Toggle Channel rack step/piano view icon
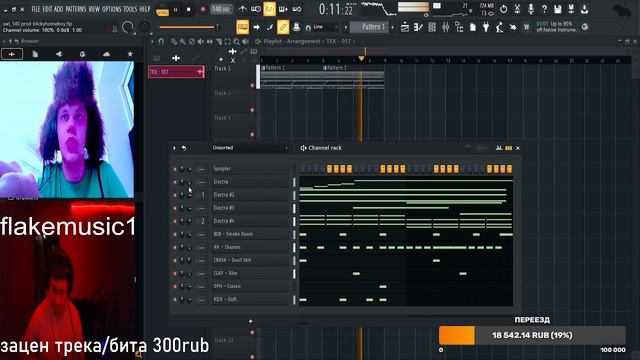 pos(508,148)
